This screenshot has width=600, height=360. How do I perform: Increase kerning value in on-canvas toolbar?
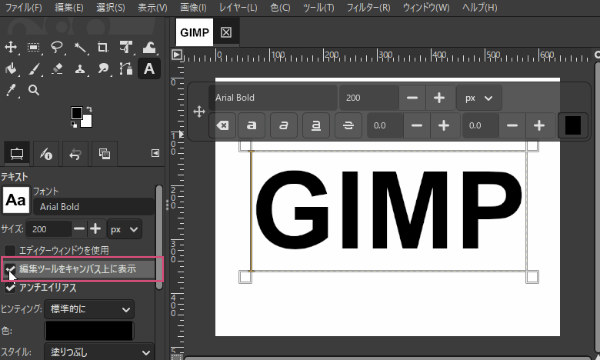click(x=539, y=125)
